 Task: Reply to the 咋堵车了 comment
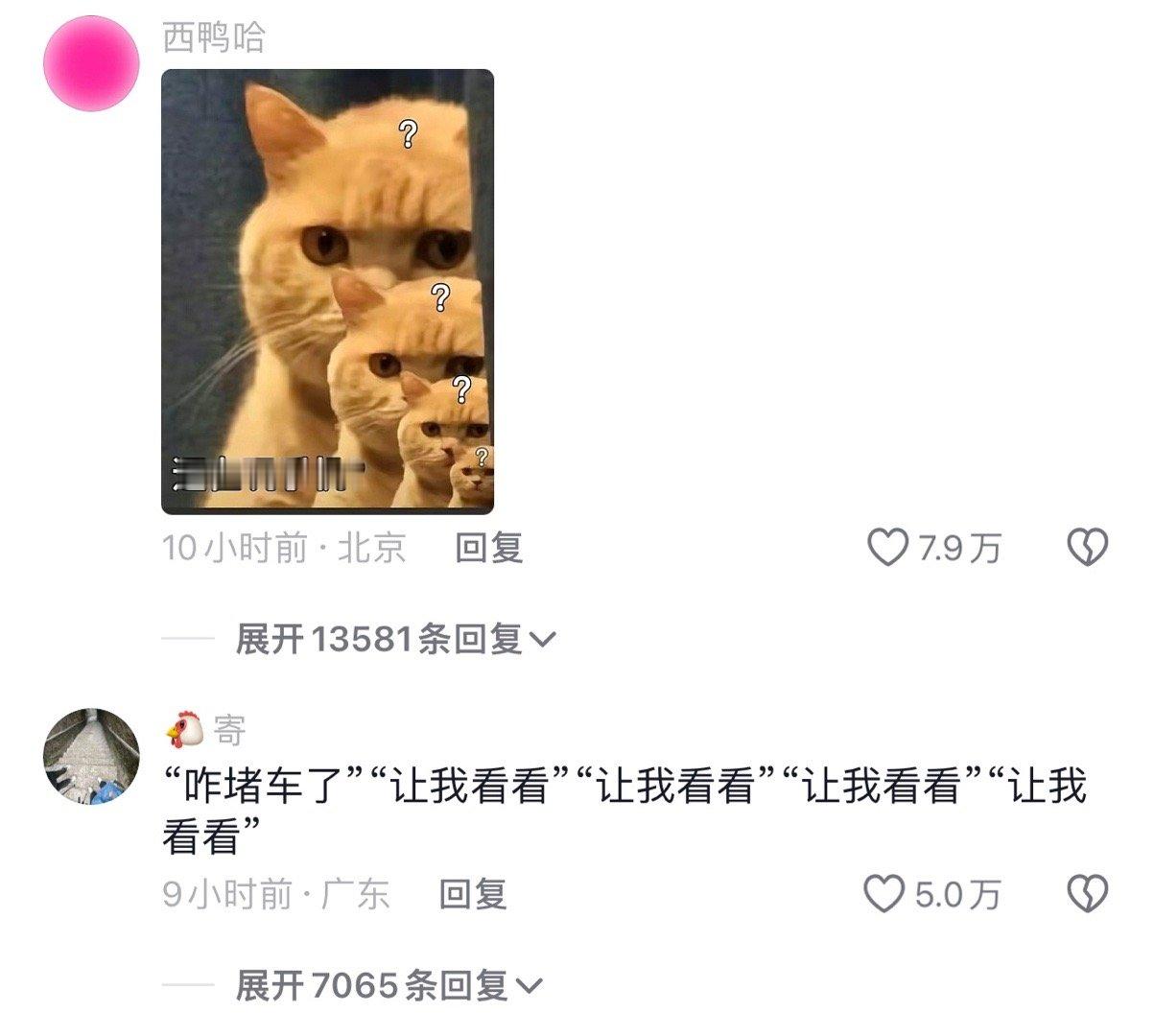[x=473, y=894]
